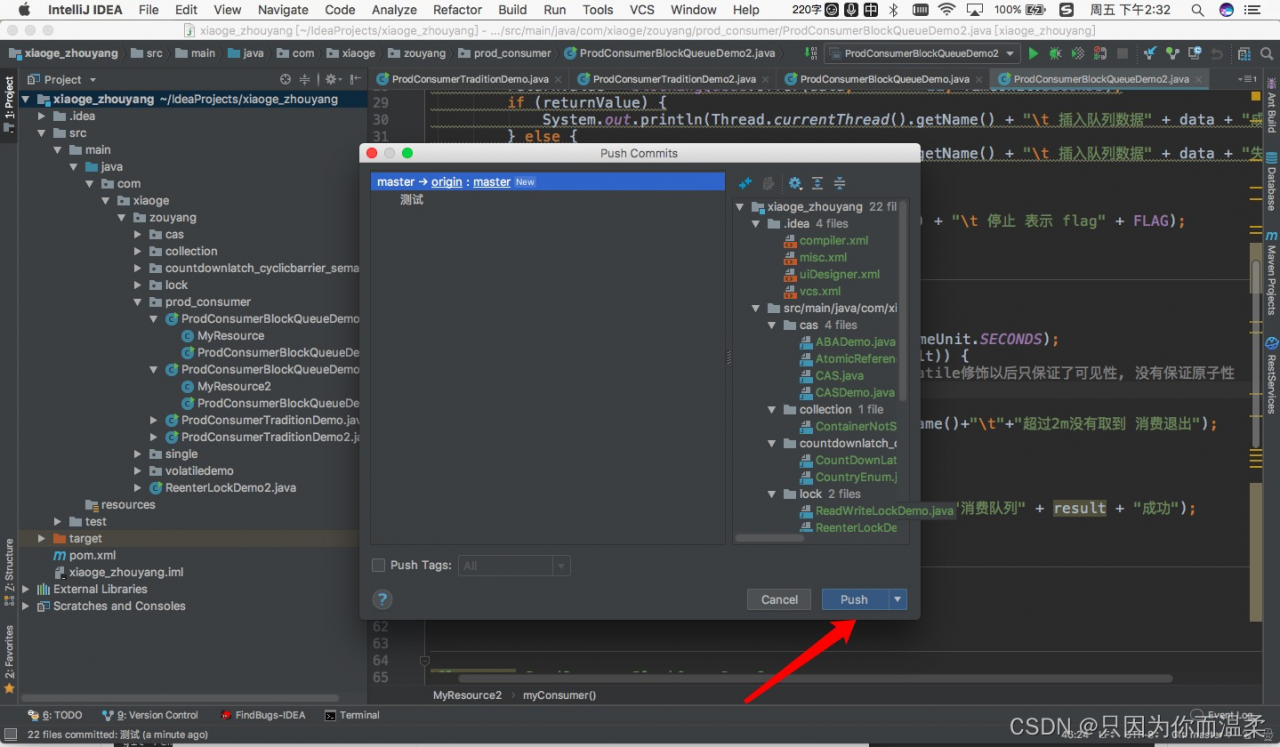Open the Push button dropdown arrow
Viewport: 1280px width, 747px height.
tap(897, 599)
